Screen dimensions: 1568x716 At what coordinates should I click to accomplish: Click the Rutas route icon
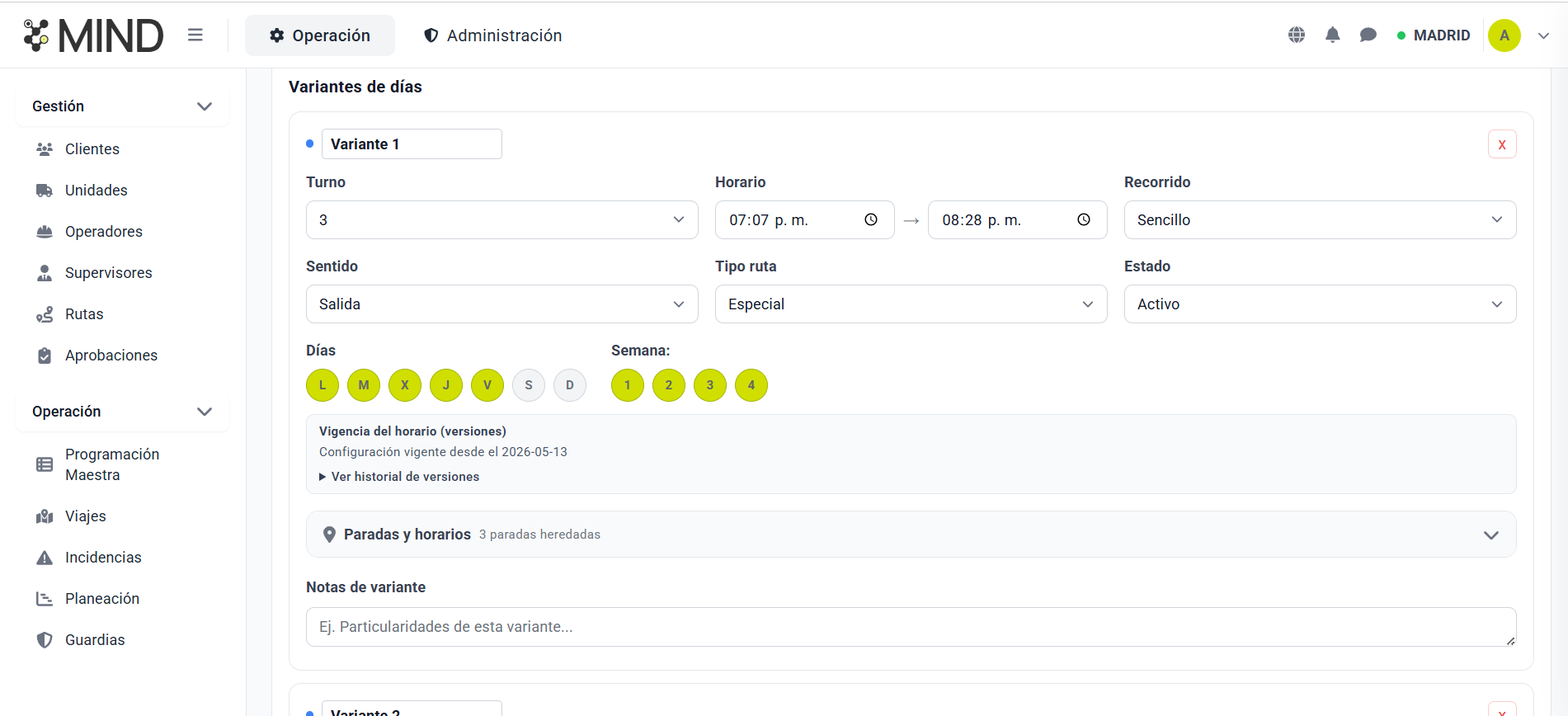tap(45, 314)
